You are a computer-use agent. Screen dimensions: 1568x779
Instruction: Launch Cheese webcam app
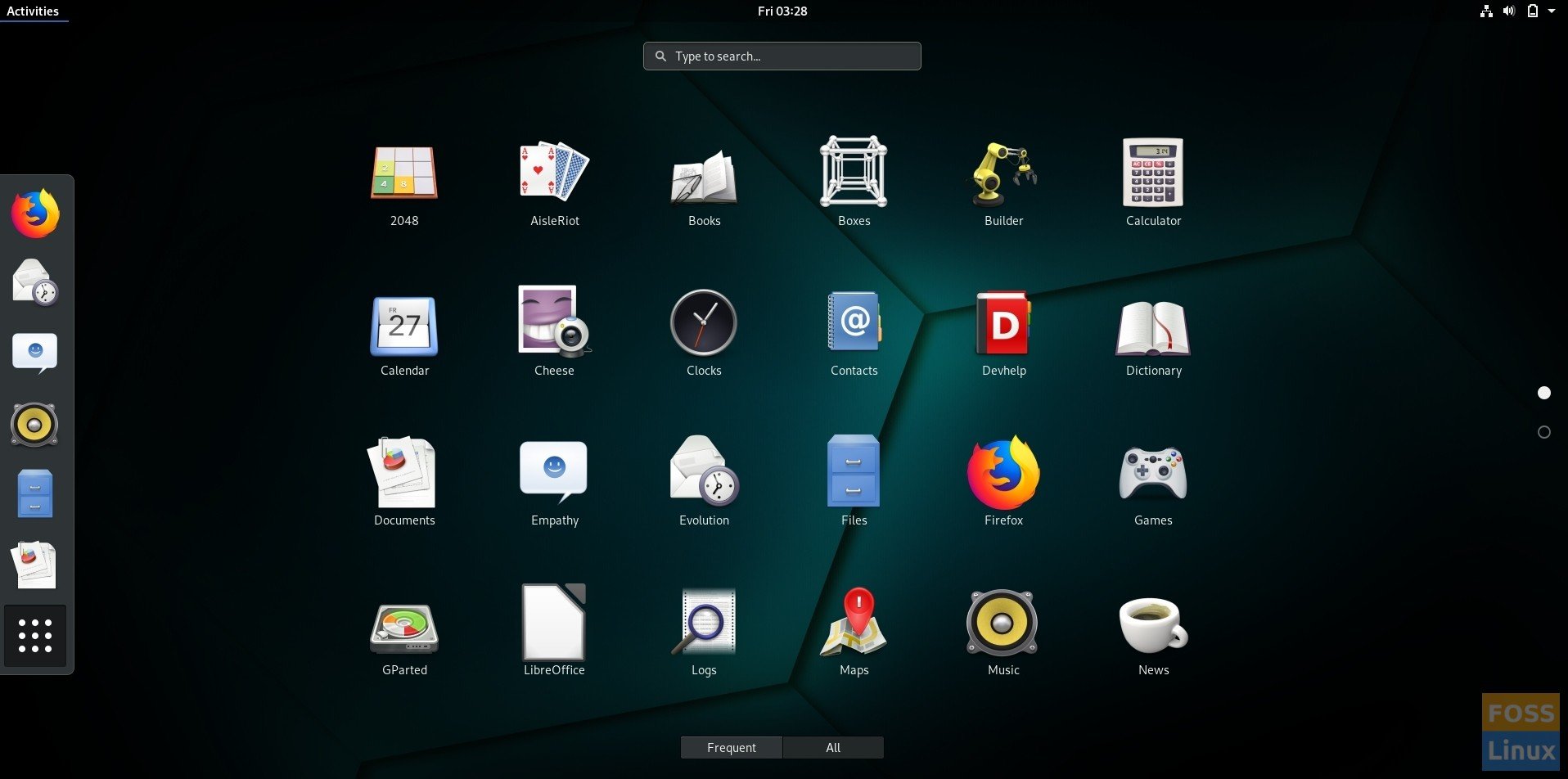click(x=554, y=322)
